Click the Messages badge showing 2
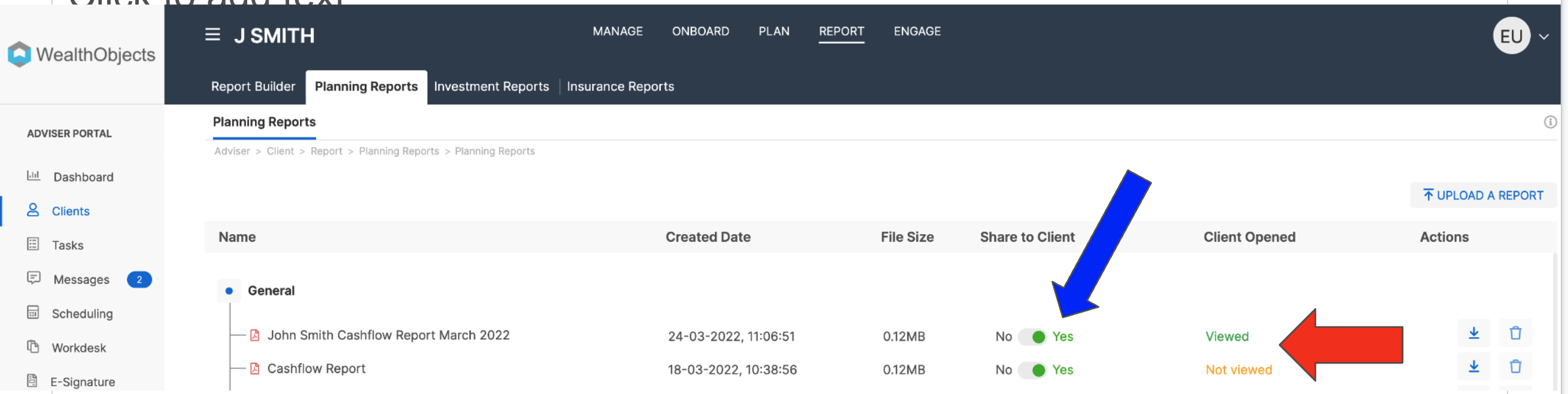1568x394 pixels. point(139,280)
